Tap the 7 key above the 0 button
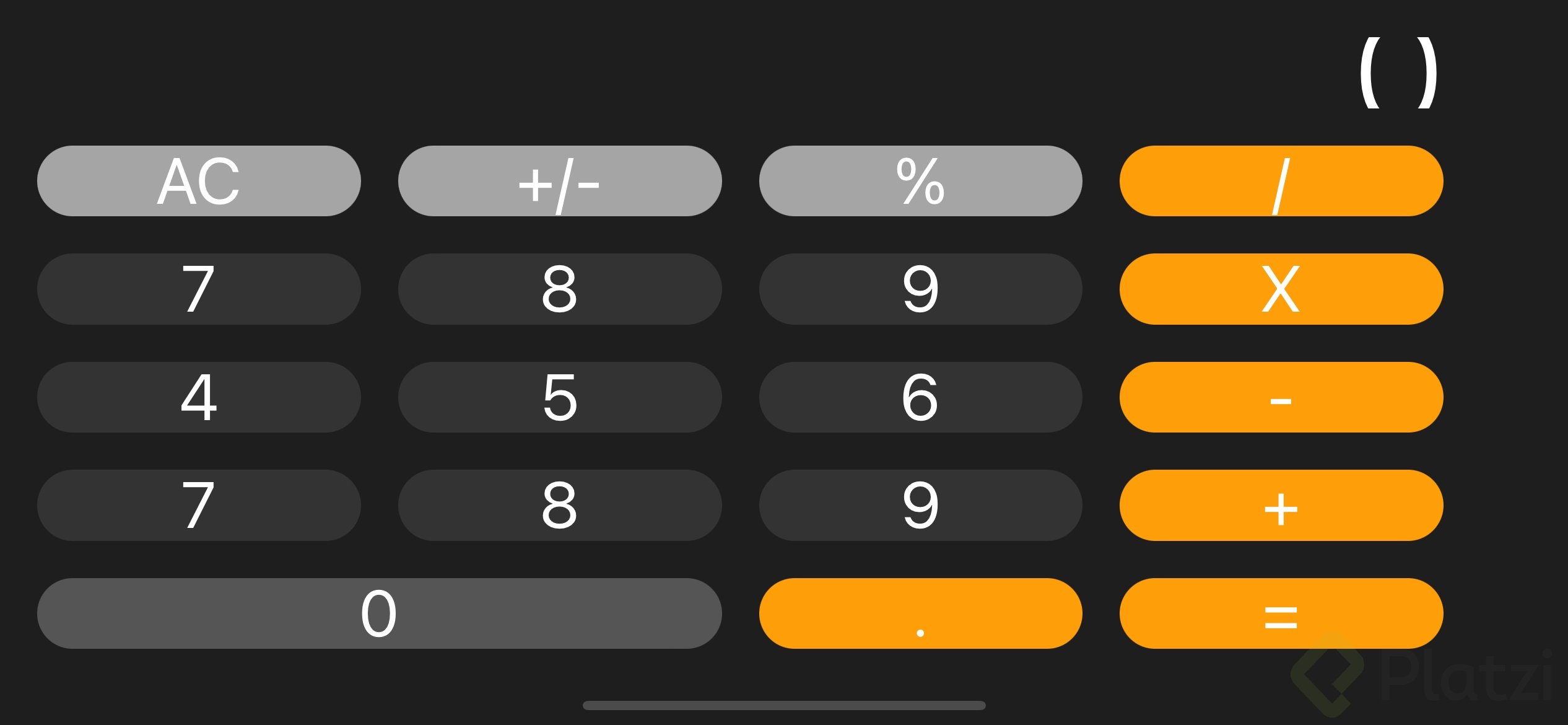Screen dimensions: 1568x725 (199, 505)
